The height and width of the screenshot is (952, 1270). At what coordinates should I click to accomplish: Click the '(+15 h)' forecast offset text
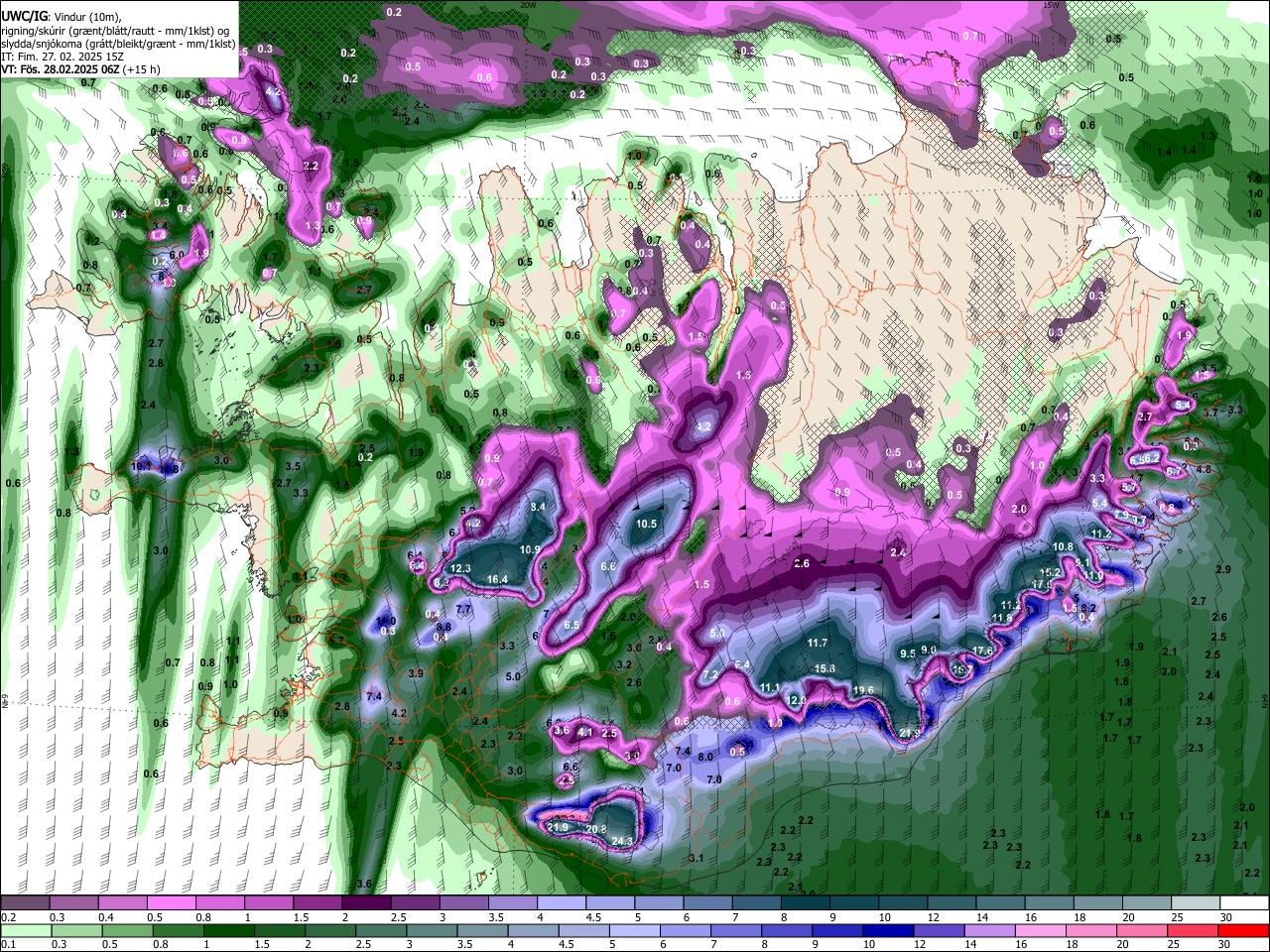click(x=140, y=69)
